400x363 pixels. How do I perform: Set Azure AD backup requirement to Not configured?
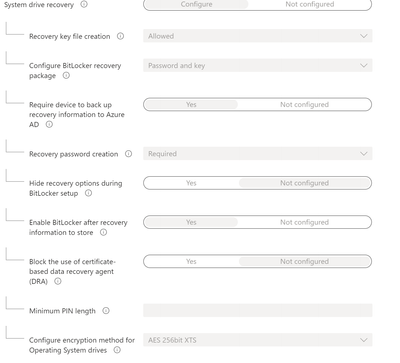pos(304,105)
